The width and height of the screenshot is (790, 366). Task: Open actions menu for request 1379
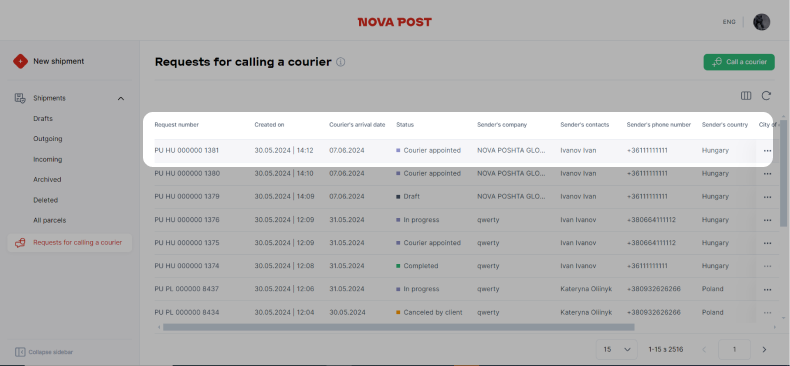pos(767,197)
